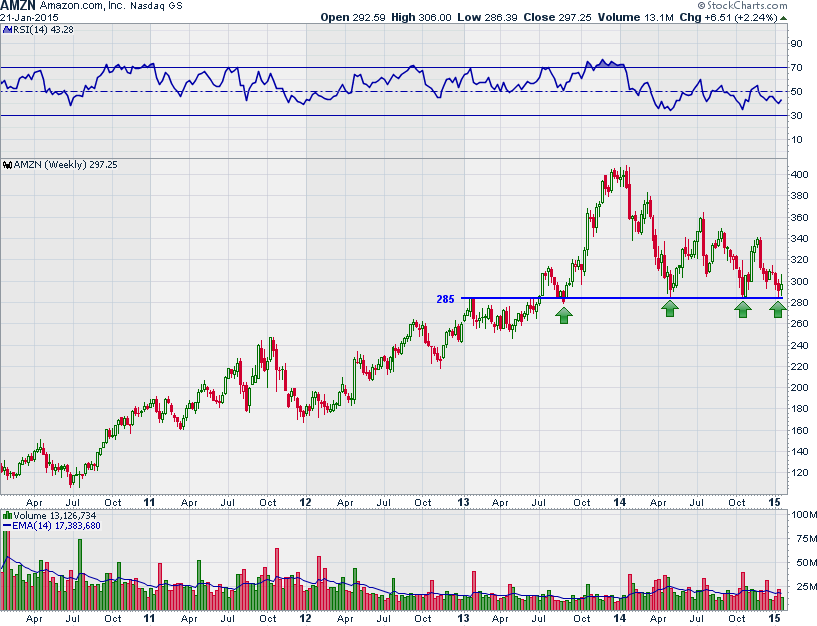Click the blue horizontal 285 support line
817x626 pixels.
click(x=622, y=298)
